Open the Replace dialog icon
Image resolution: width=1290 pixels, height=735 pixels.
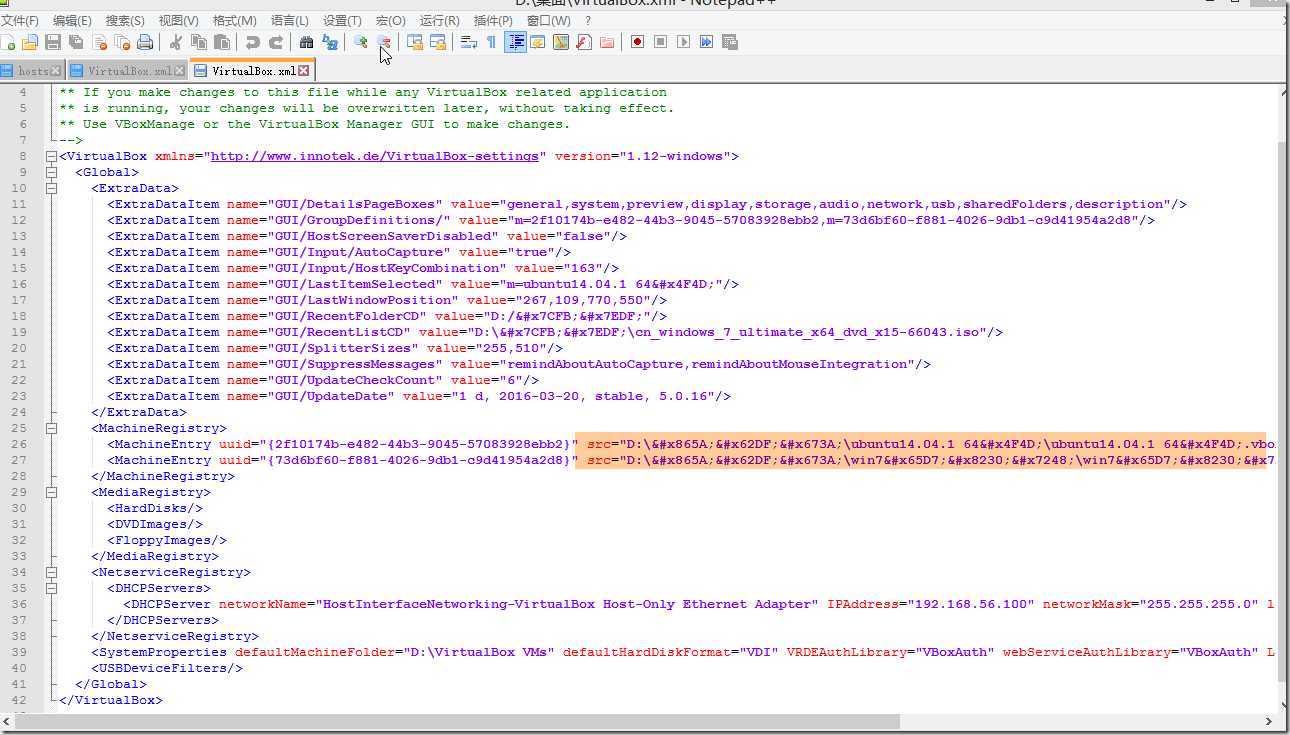pos(329,42)
